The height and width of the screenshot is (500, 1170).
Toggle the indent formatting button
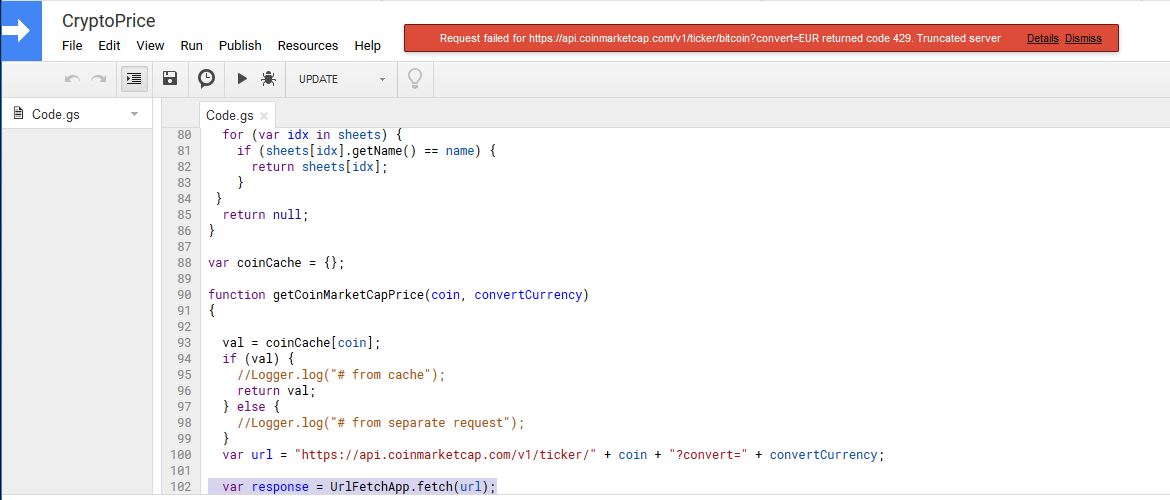[134, 78]
